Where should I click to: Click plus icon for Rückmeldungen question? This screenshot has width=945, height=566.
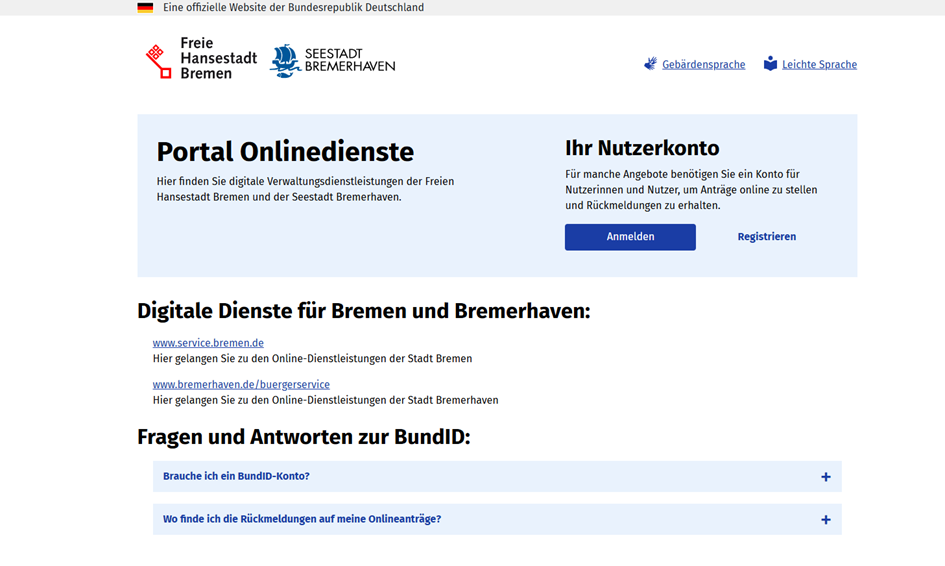(x=826, y=520)
